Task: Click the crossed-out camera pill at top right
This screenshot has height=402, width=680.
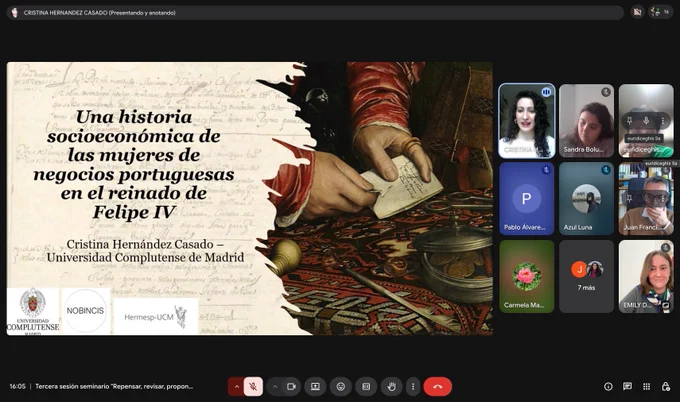Action: pyautogui.click(x=637, y=12)
